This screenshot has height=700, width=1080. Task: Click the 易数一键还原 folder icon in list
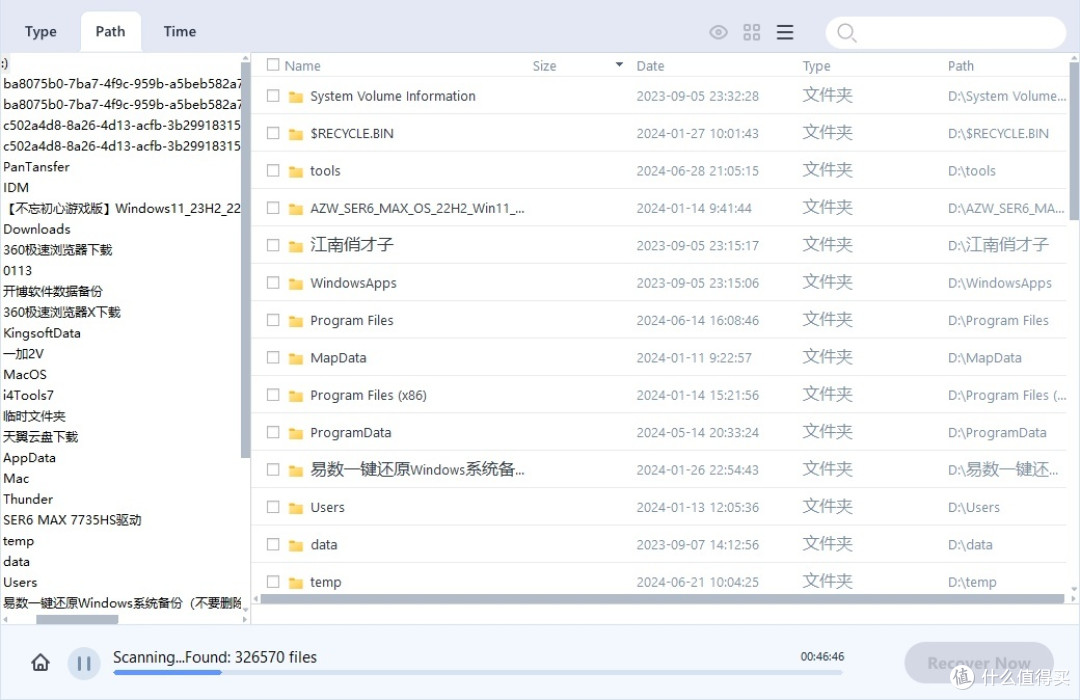[295, 470]
